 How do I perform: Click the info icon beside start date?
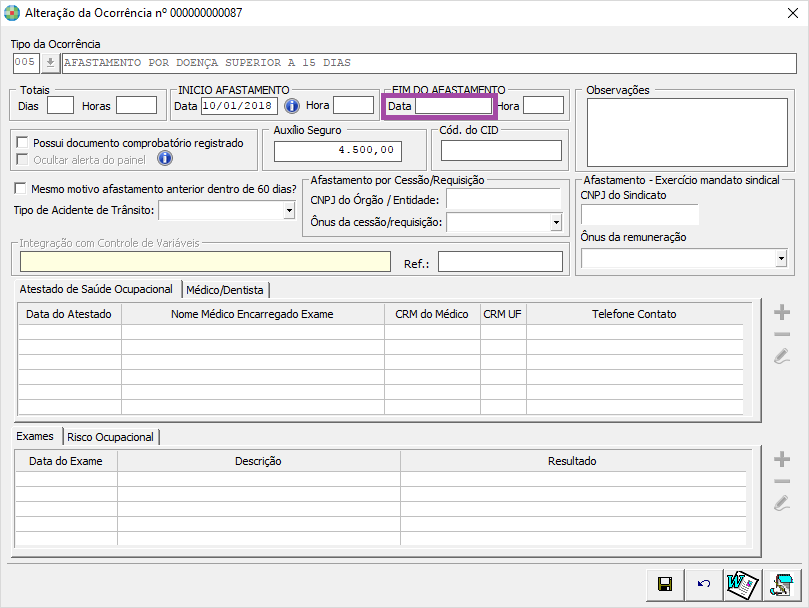(x=292, y=105)
